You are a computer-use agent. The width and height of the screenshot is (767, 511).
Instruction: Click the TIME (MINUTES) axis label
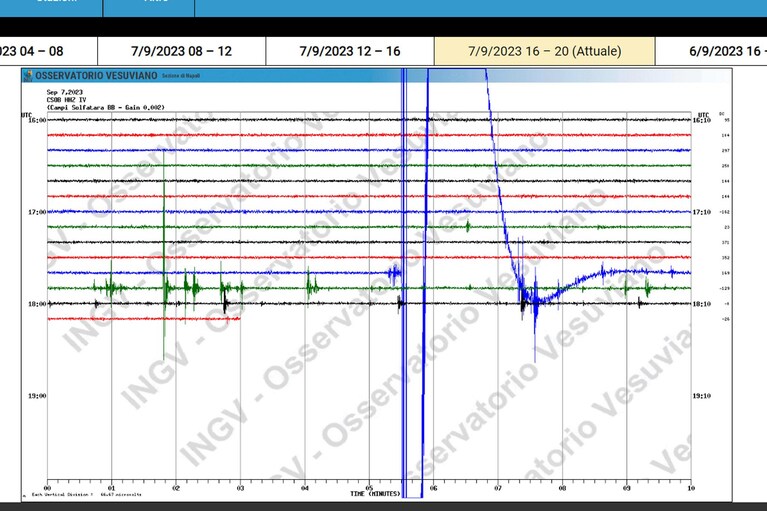click(376, 494)
